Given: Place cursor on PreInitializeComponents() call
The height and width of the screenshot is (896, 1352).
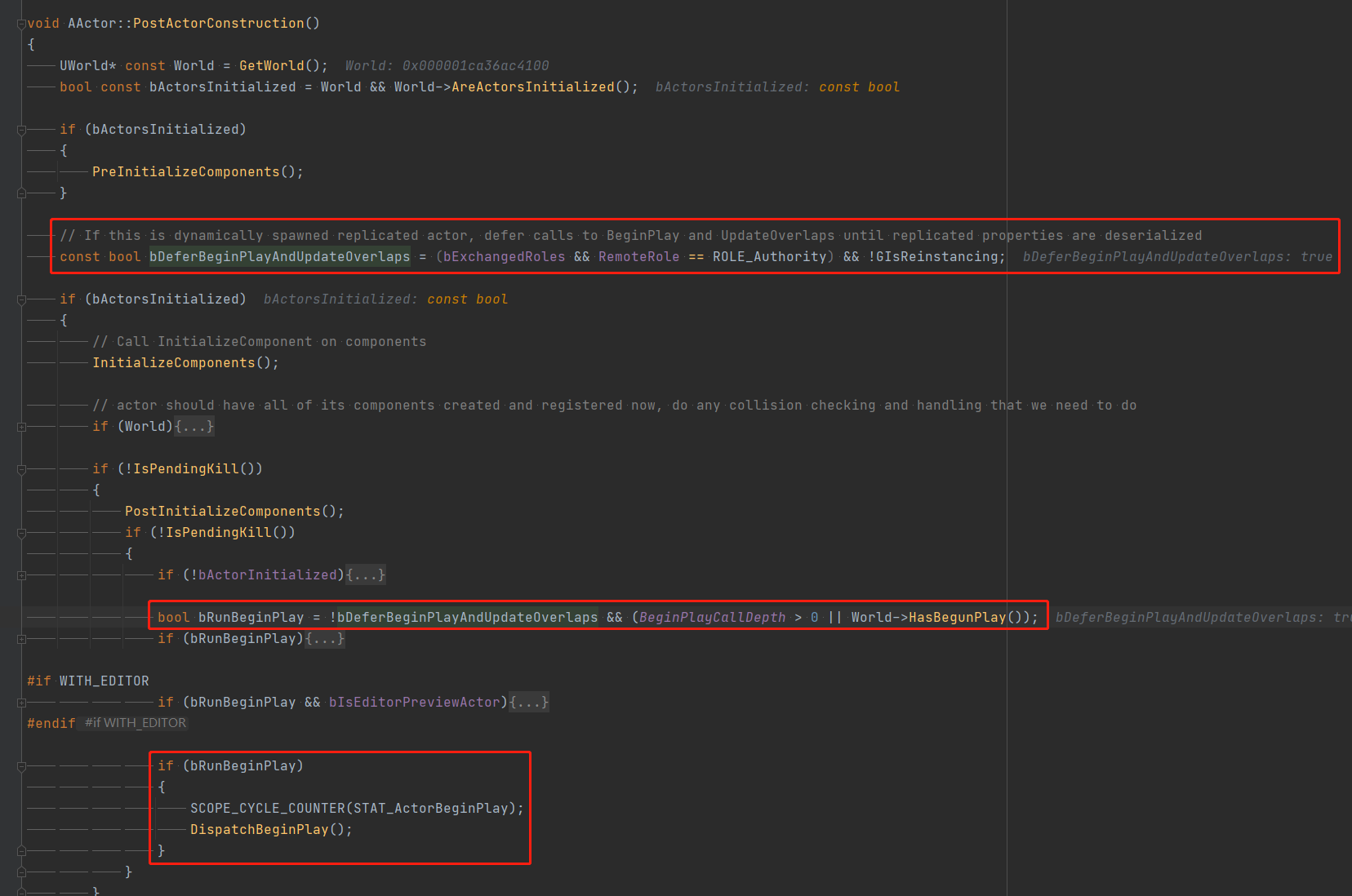Looking at the screenshot, I should tap(185, 172).
